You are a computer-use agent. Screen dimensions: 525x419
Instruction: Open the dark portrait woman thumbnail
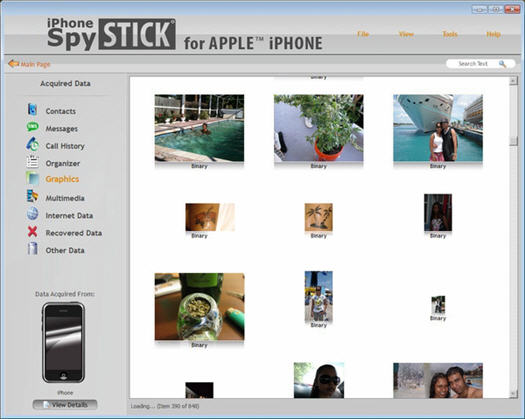(438, 212)
